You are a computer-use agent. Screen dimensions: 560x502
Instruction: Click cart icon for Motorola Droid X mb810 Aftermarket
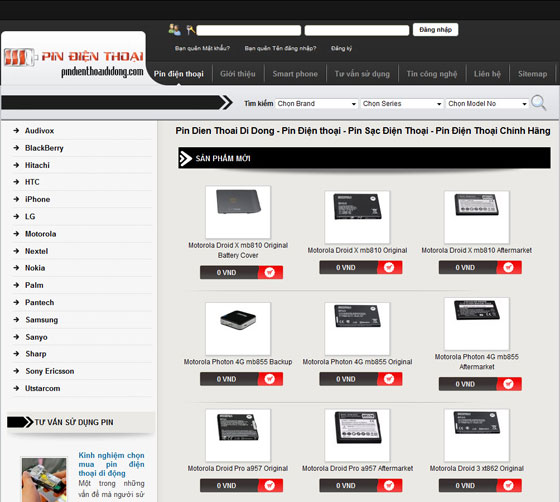click(509, 267)
